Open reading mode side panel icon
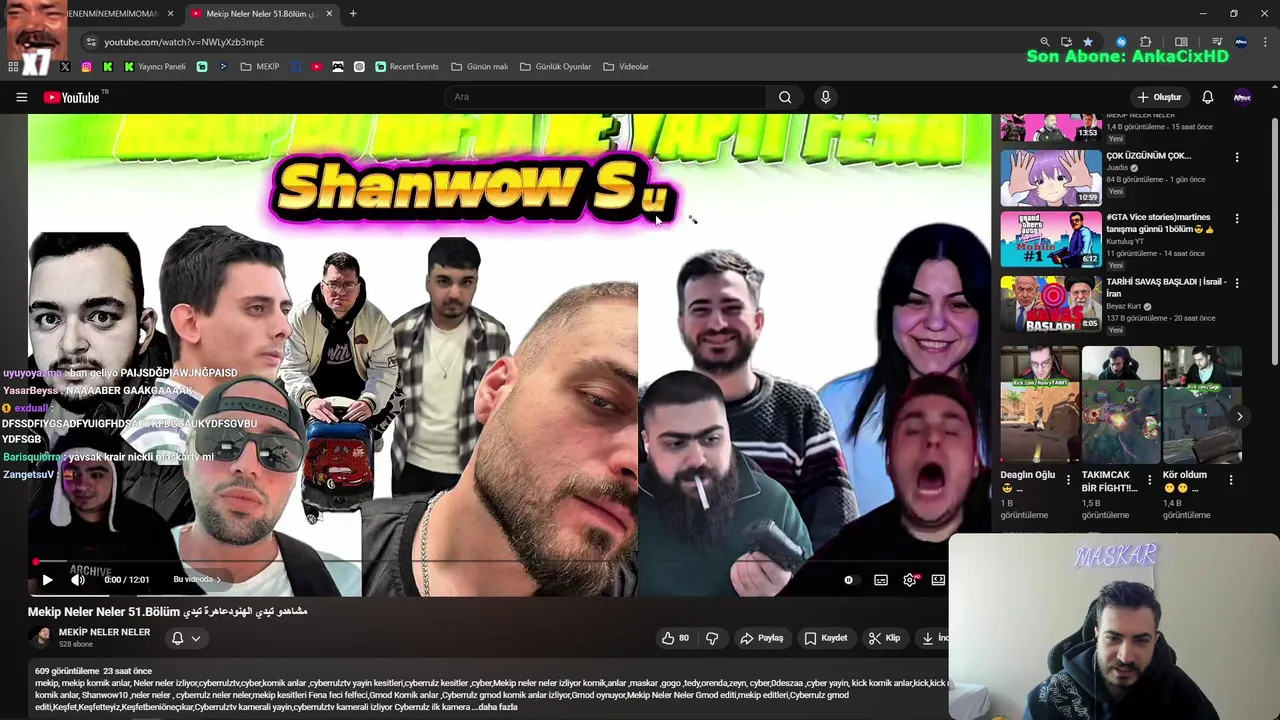1280x720 pixels. point(1181,42)
